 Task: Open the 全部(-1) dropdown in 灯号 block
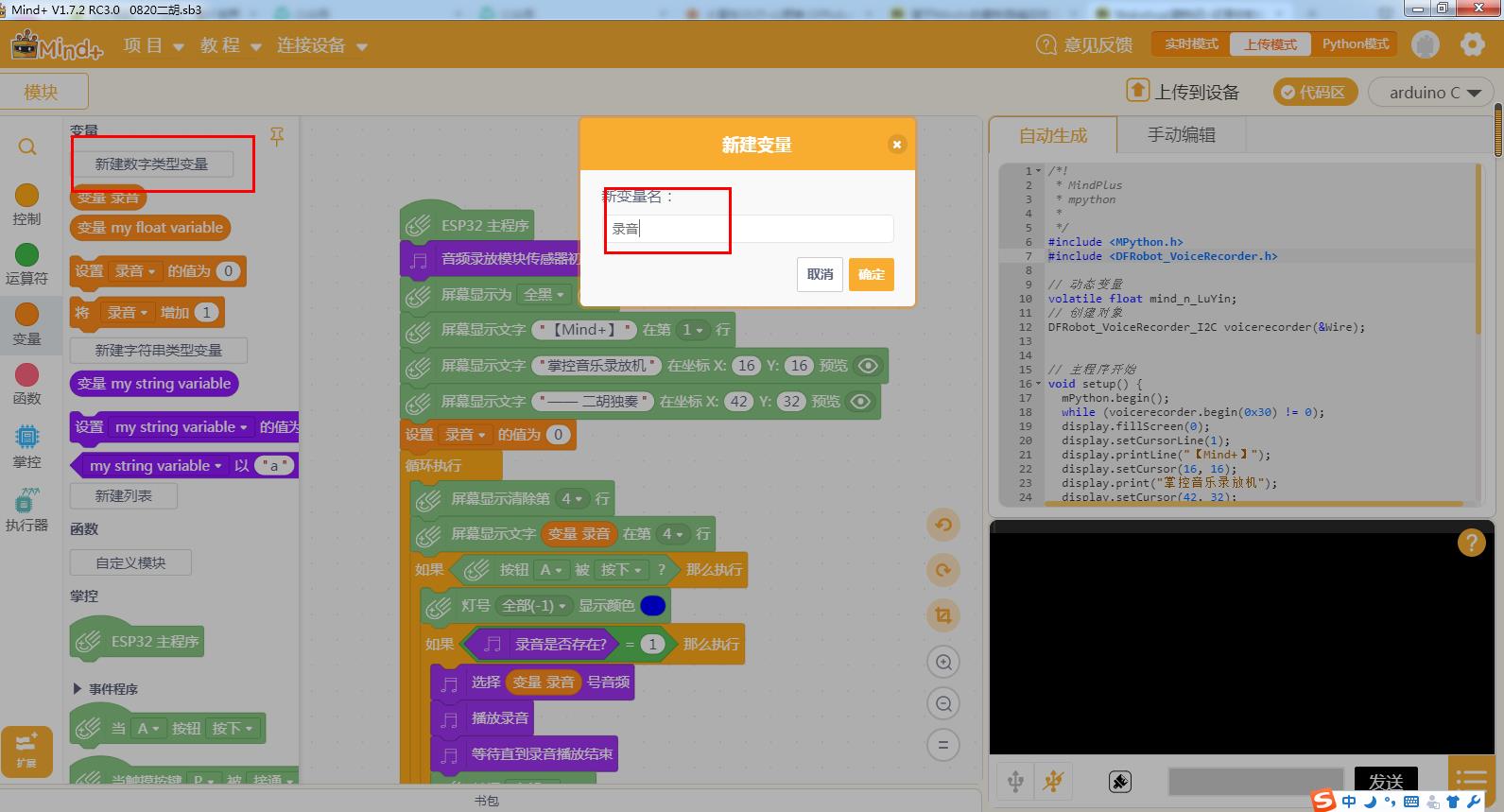534,606
